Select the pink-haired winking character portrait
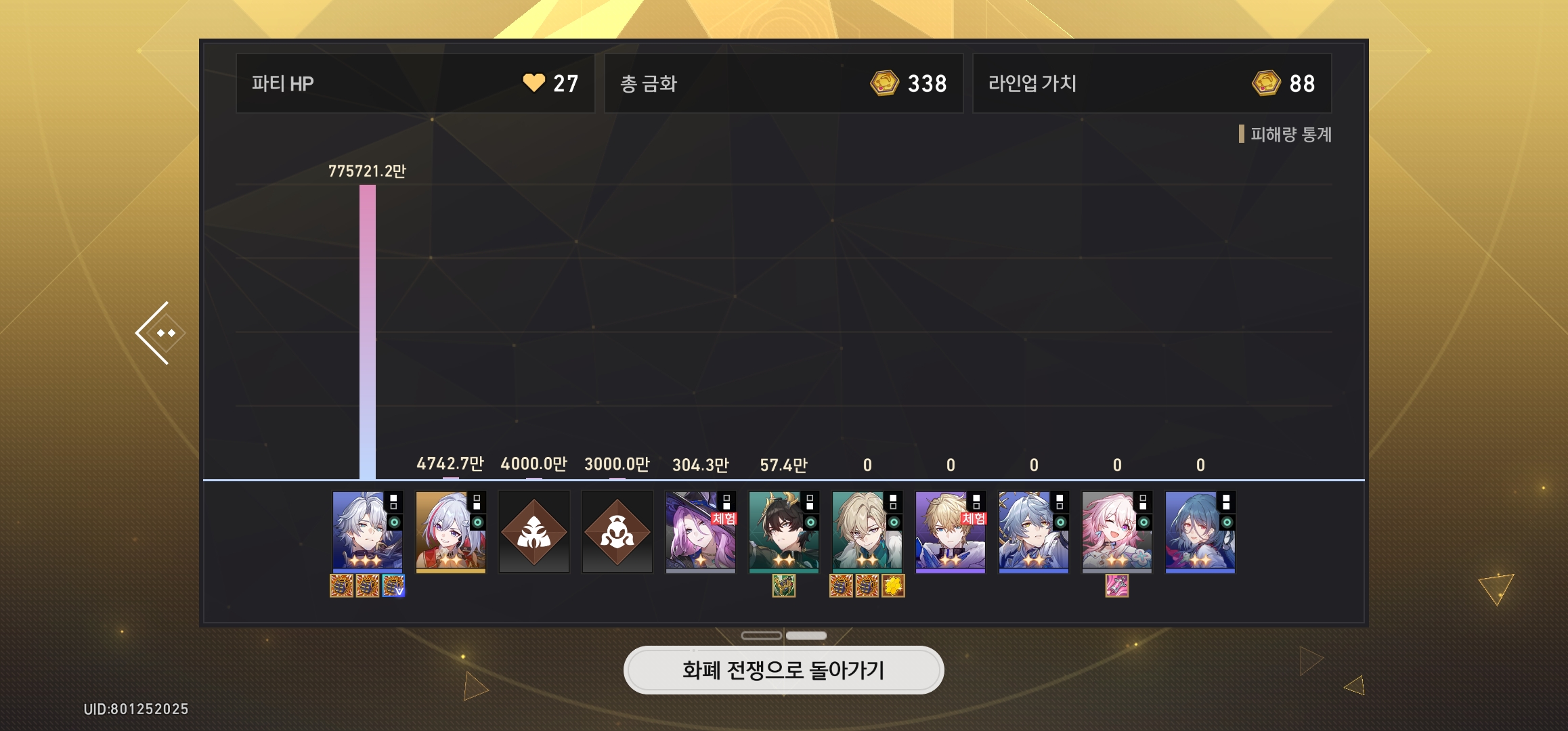The image size is (1568, 731). [x=1117, y=532]
